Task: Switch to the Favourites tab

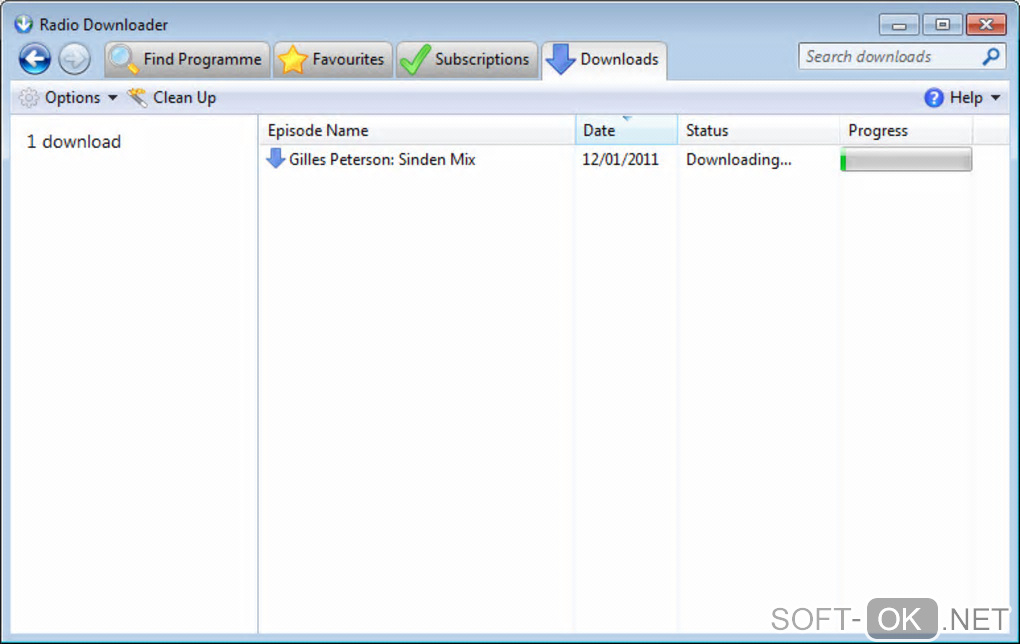Action: pos(333,59)
